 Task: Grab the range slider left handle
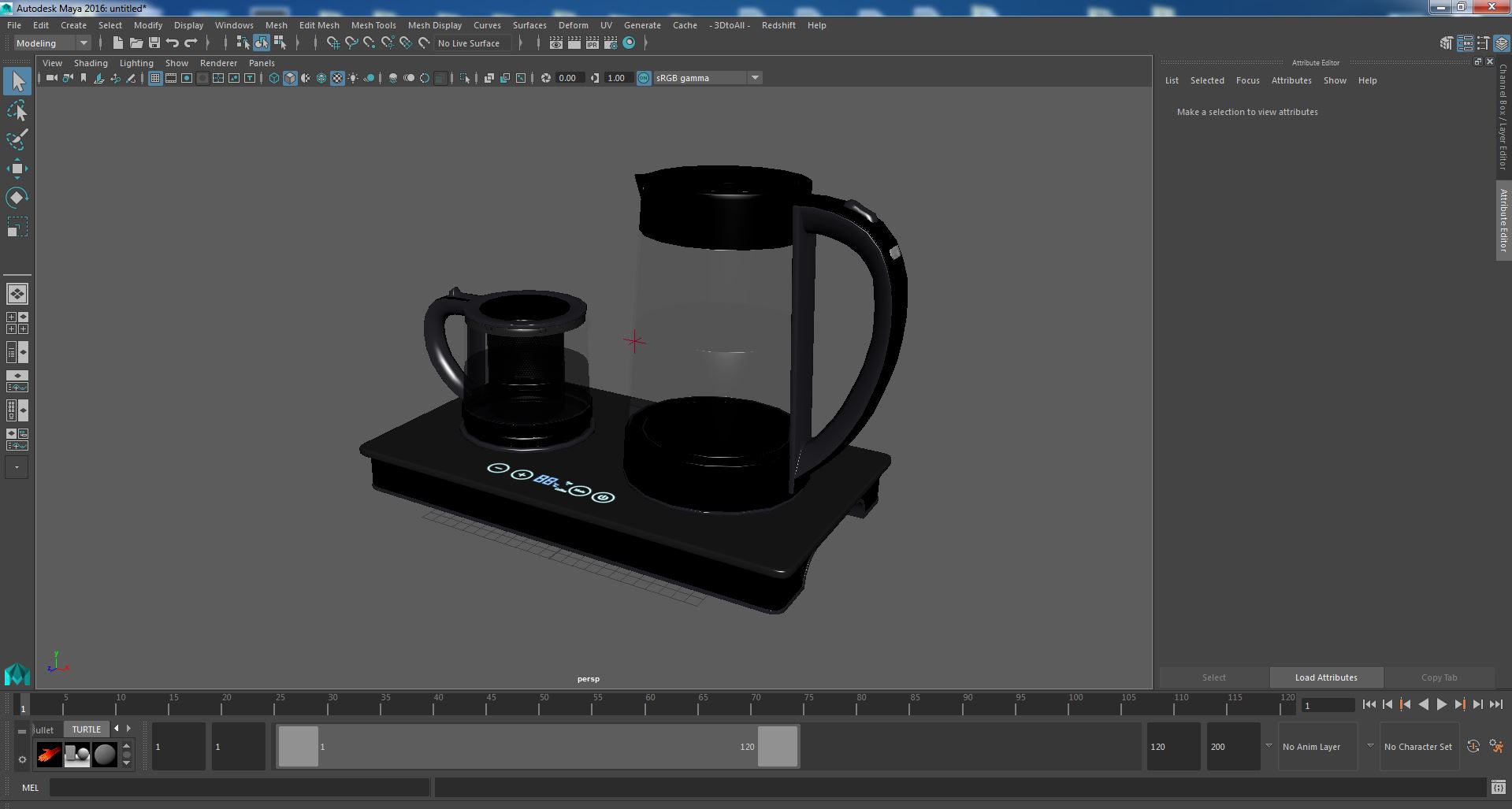coord(299,747)
